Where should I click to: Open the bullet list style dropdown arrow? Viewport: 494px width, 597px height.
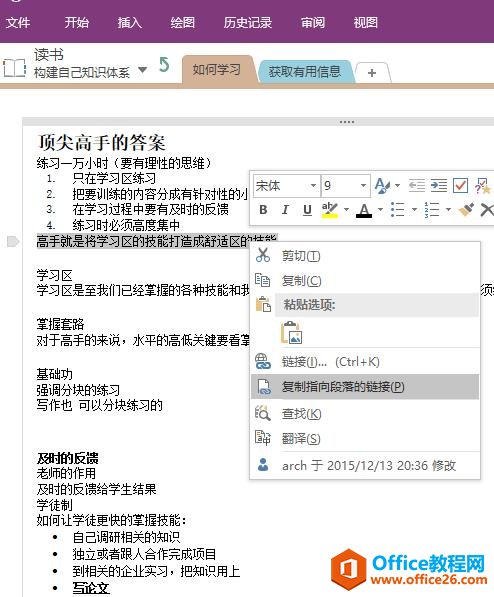coord(414,209)
